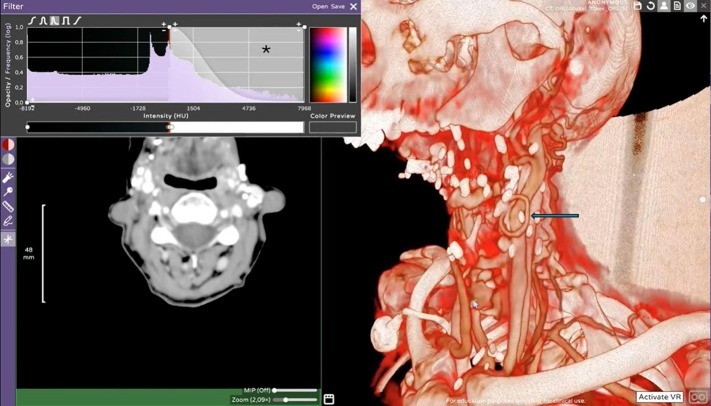The height and width of the screenshot is (406, 711).
Task: Click the left handle of the gradient bar
Action: (x=28, y=127)
